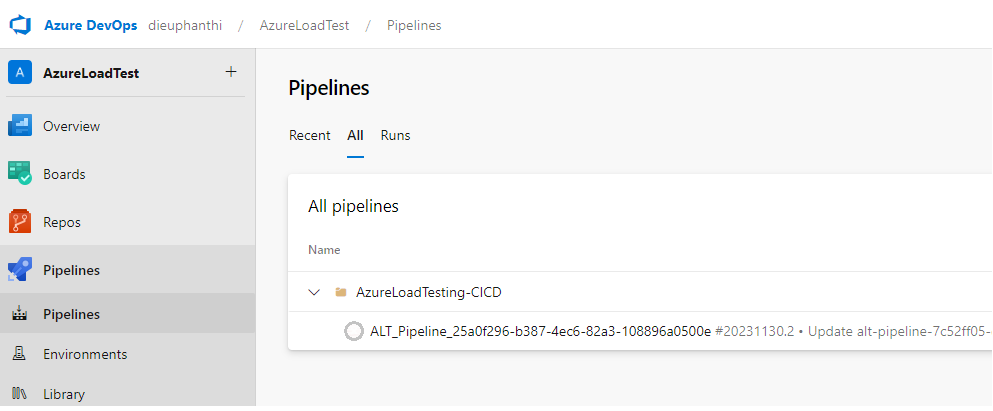The height and width of the screenshot is (411, 993).
Task: Click the AzureLoadTest project avatar icon
Action: pyautogui.click(x=20, y=73)
